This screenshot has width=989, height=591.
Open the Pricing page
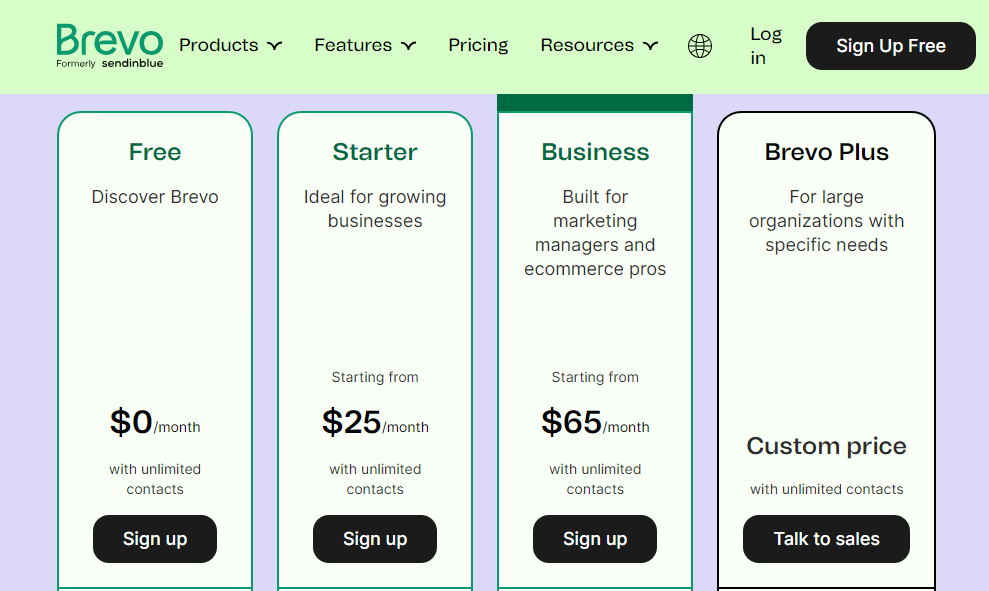click(478, 45)
